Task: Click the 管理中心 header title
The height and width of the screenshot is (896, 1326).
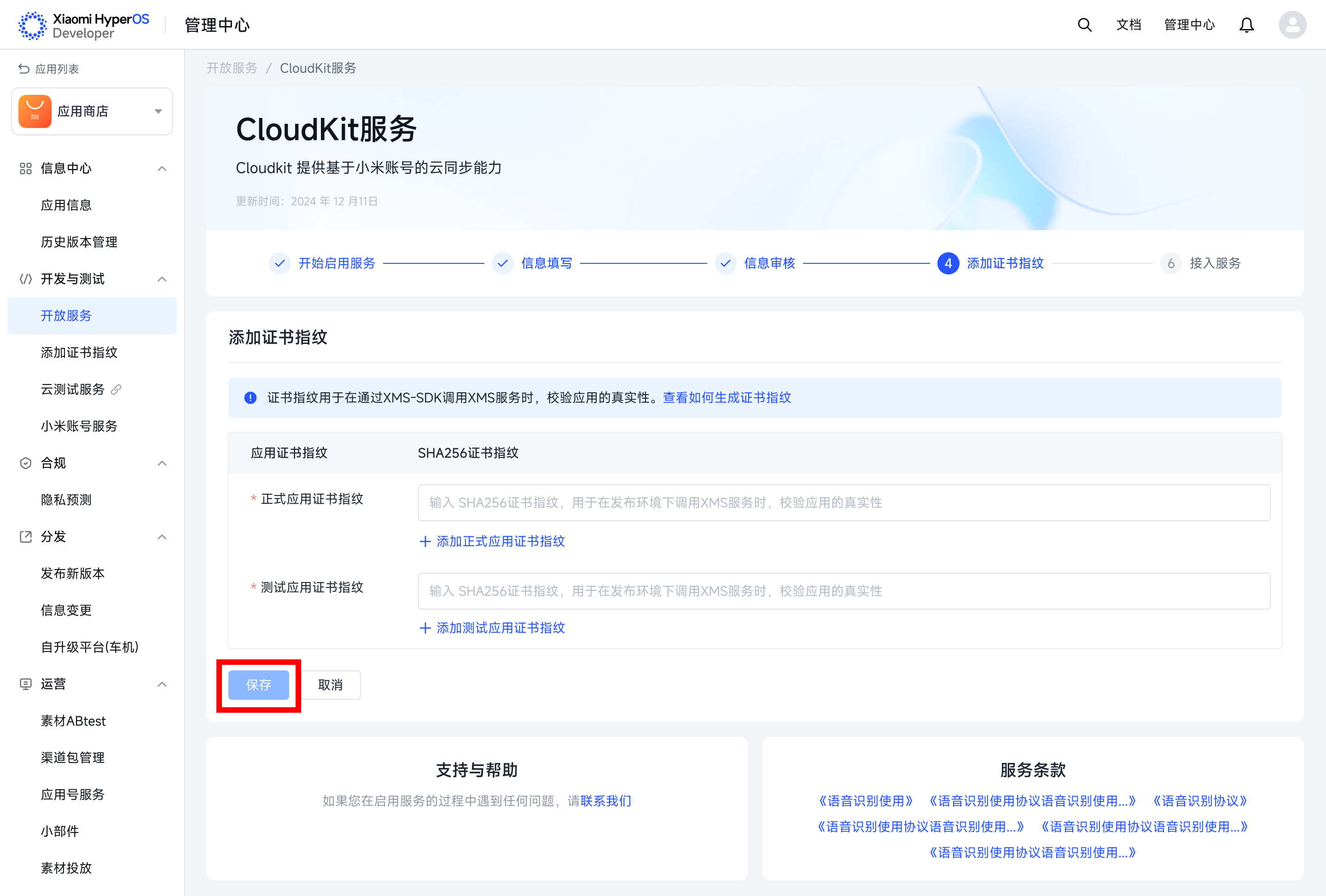Action: pyautogui.click(x=217, y=25)
